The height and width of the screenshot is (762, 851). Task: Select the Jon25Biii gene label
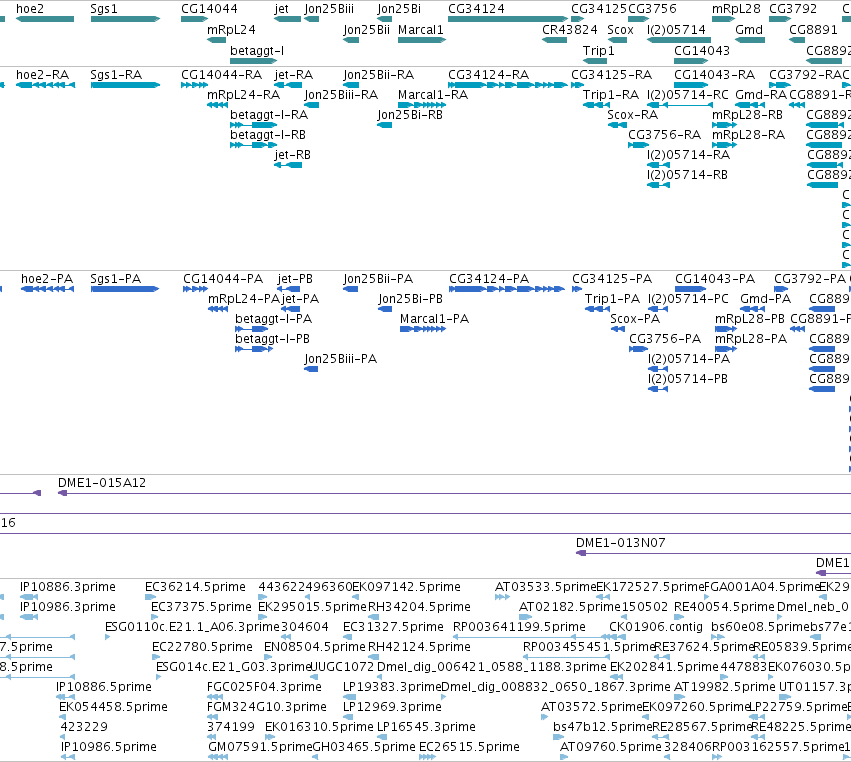pyautogui.click(x=329, y=9)
